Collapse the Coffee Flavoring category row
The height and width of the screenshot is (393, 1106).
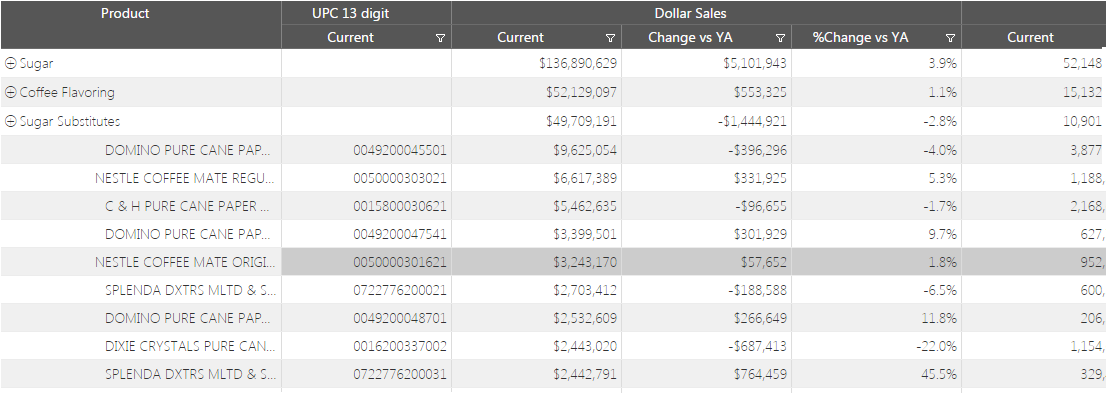(x=11, y=92)
